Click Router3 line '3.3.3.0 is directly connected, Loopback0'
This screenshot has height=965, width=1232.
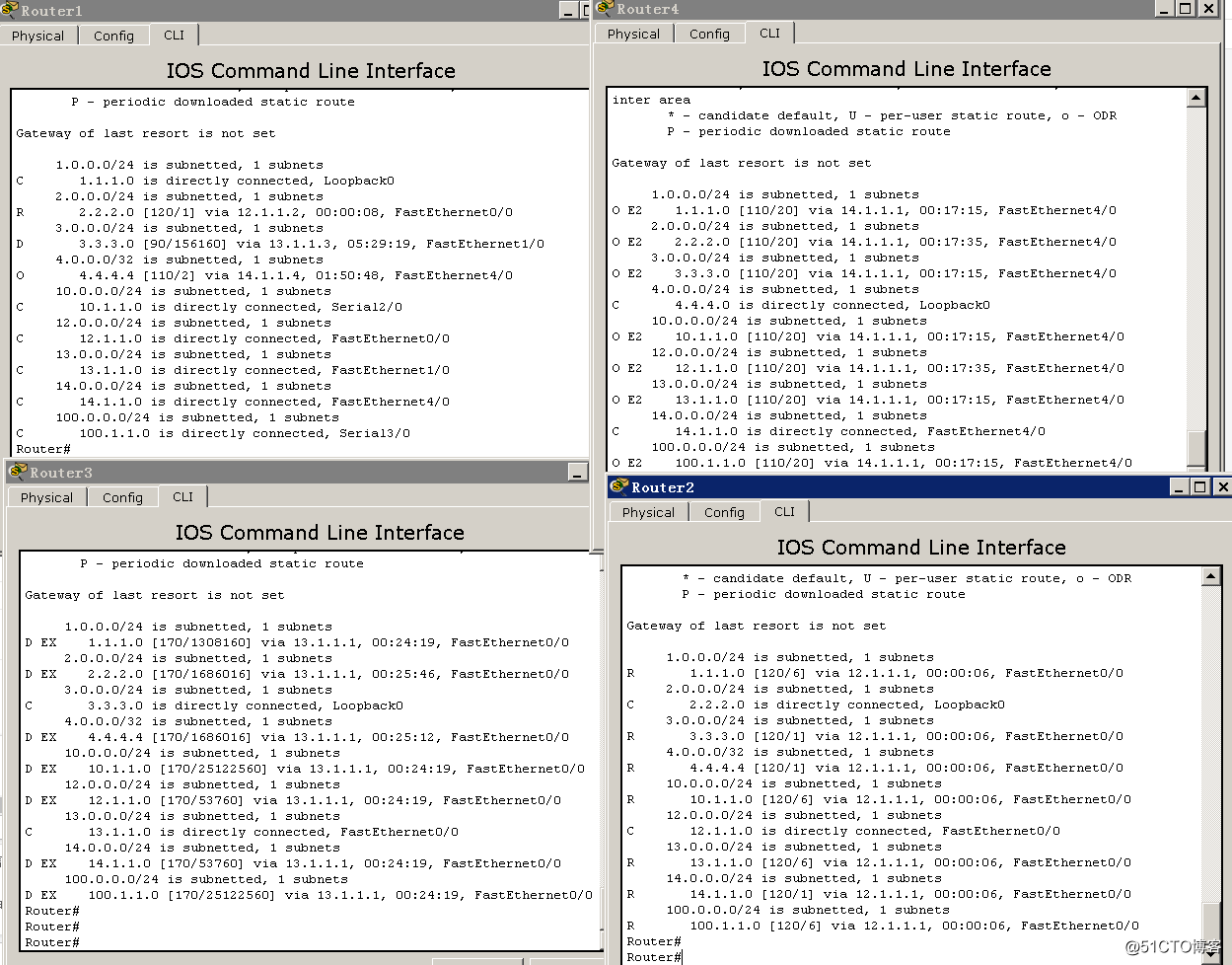246,705
